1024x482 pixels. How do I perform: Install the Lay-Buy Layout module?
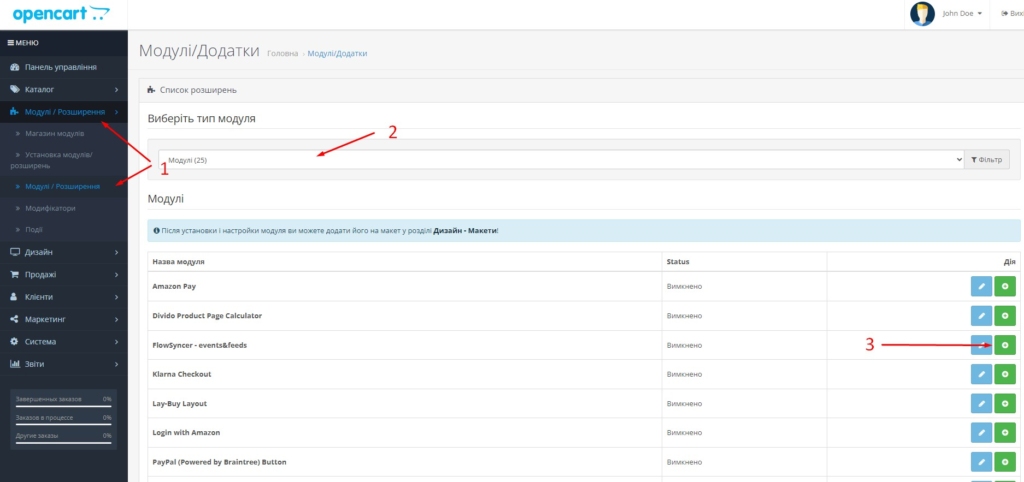(1005, 403)
